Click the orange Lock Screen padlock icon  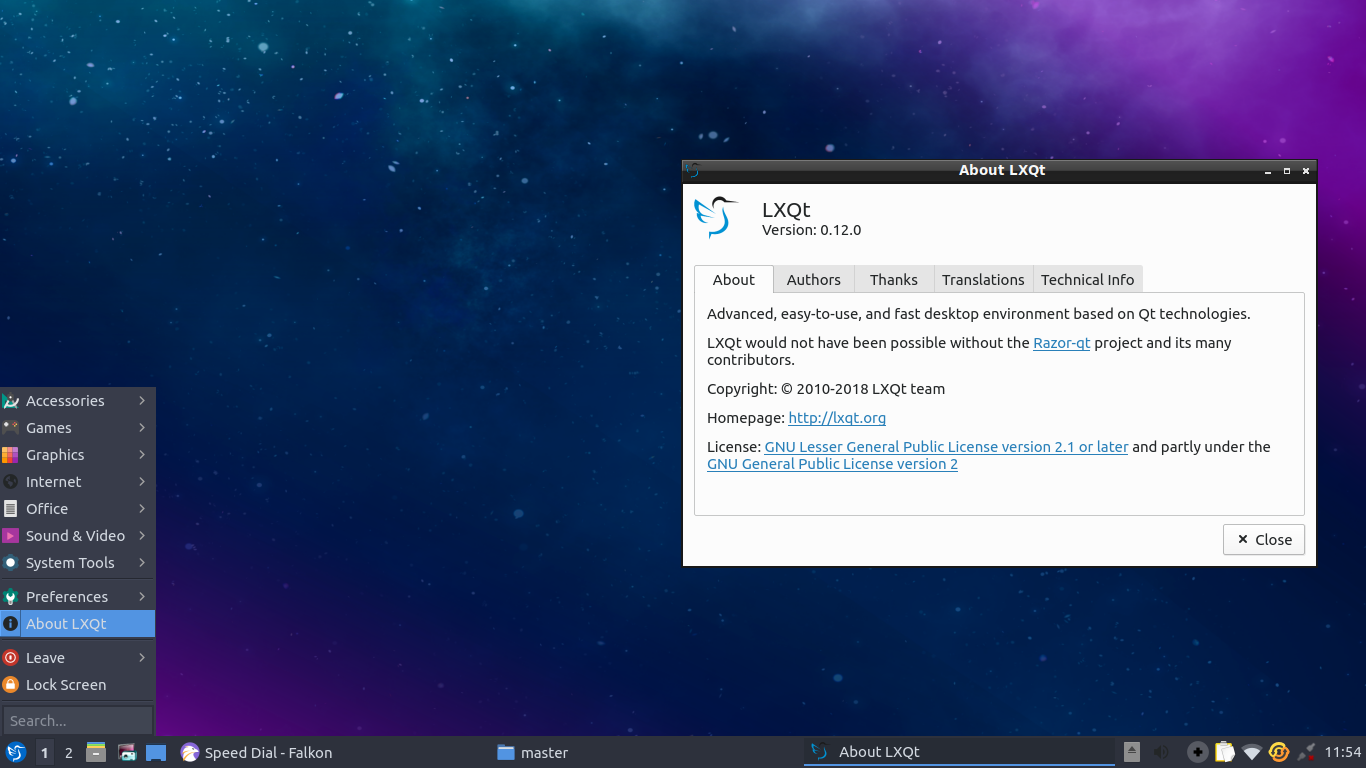tap(11, 685)
